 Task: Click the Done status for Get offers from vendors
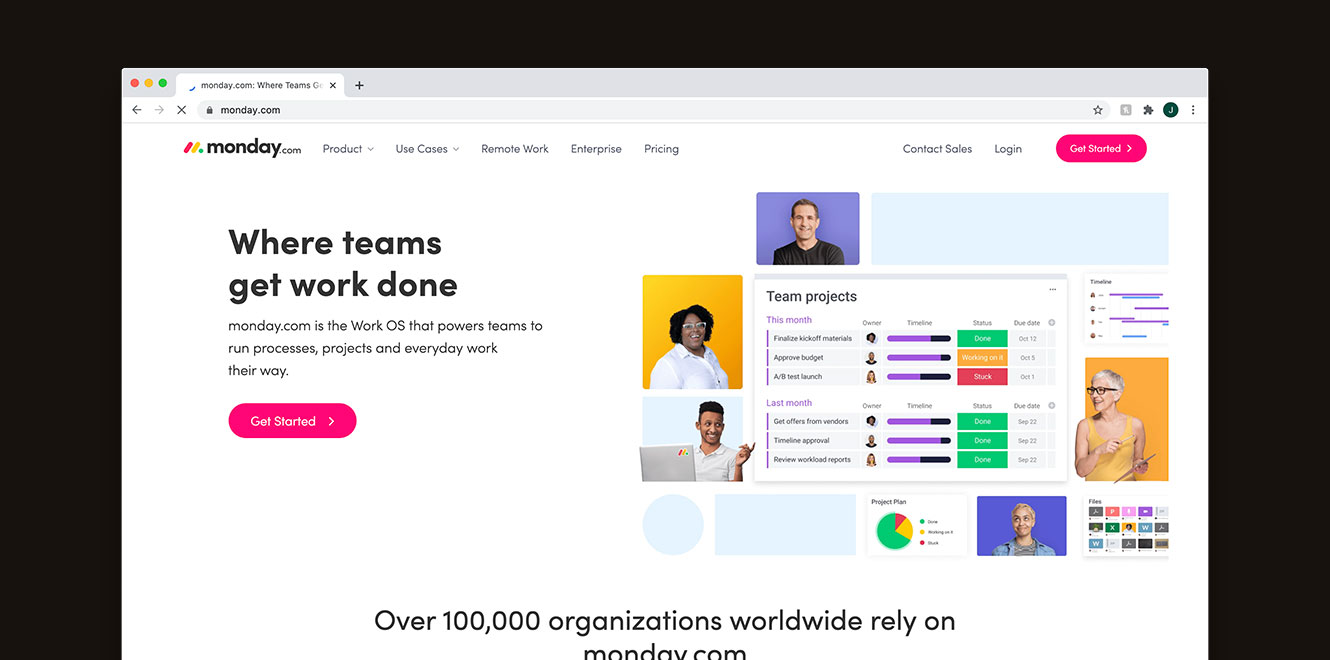(982, 421)
